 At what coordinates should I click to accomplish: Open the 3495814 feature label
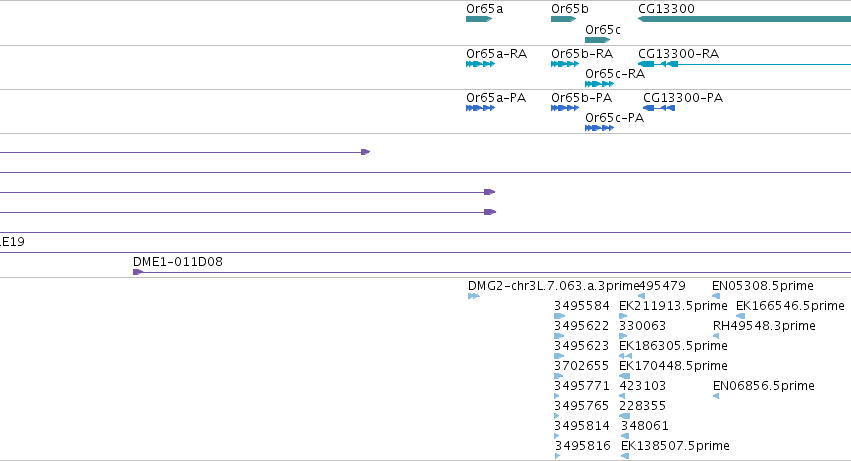coord(582,426)
